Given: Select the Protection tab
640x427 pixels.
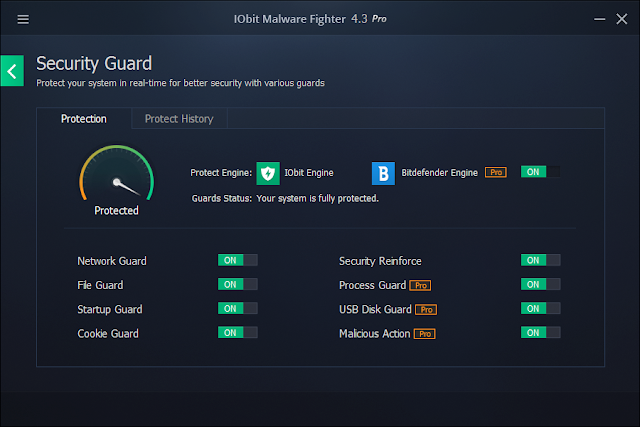Looking at the screenshot, I should coord(84,119).
